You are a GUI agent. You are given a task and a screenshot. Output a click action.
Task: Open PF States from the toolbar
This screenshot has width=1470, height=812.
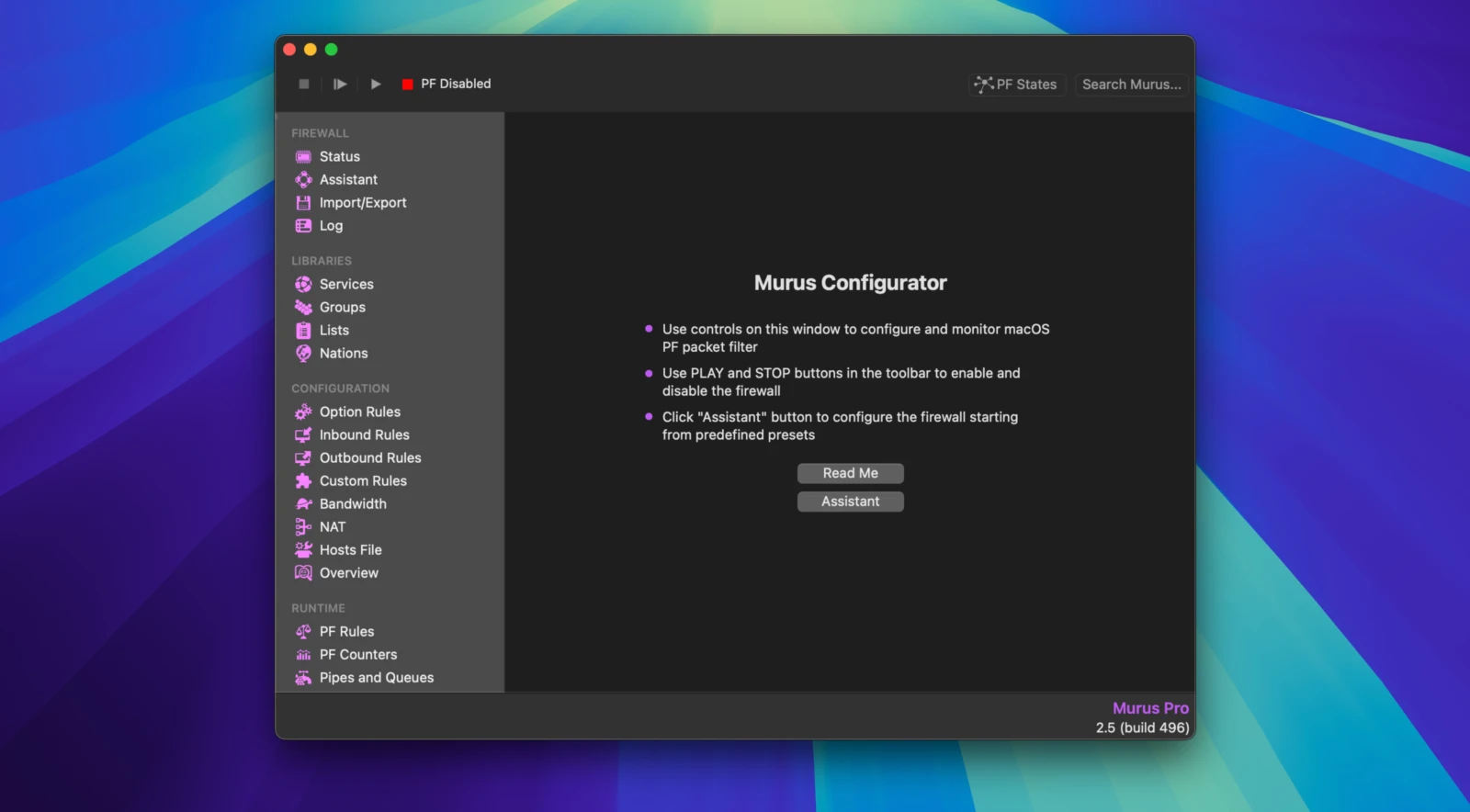1017,85
